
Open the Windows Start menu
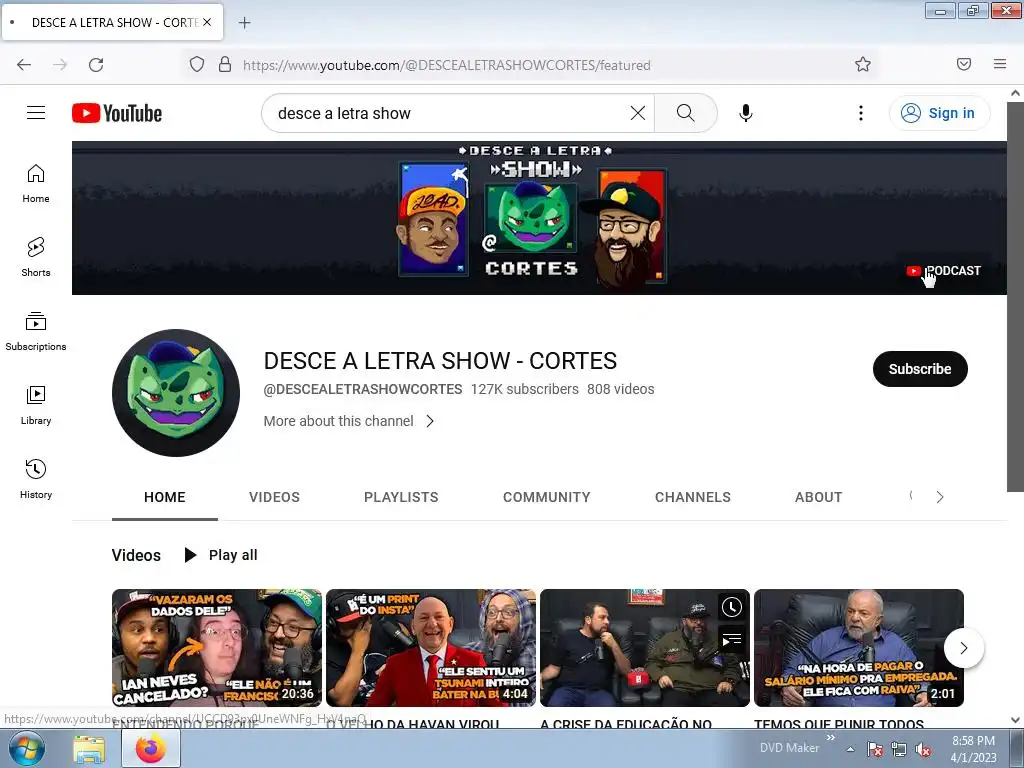coord(26,748)
